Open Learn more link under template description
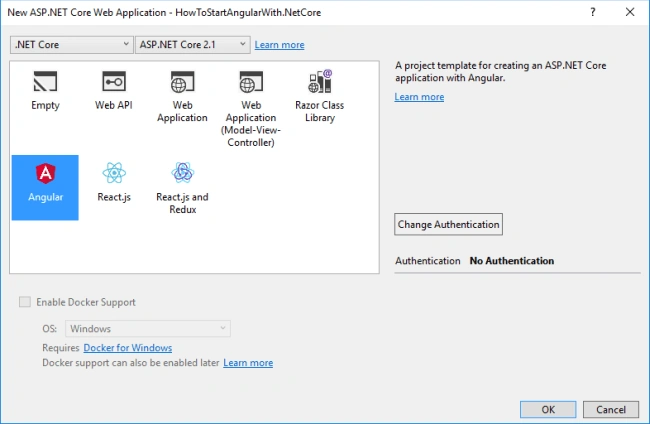 coord(419,97)
